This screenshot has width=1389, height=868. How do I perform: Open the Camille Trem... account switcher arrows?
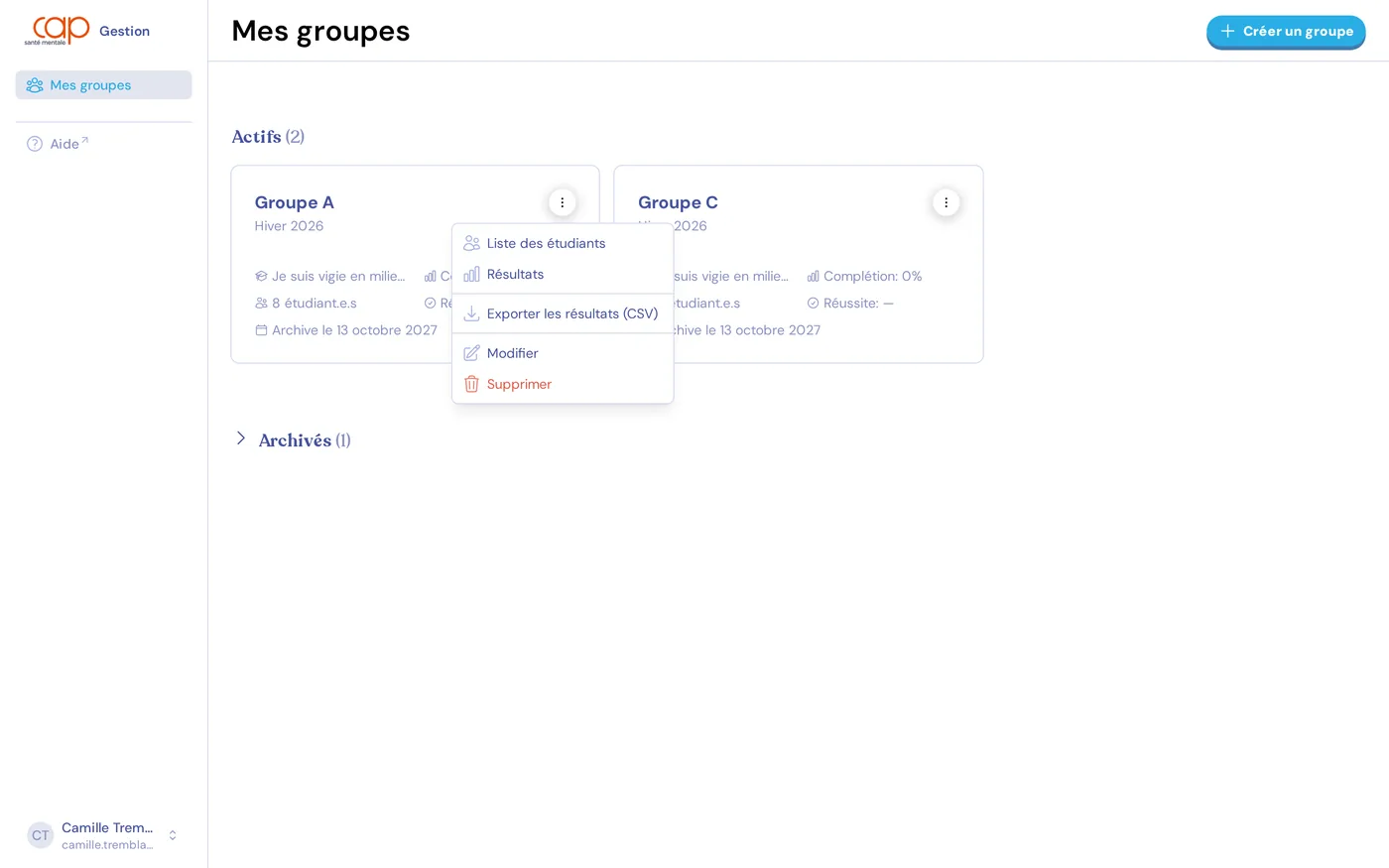coord(173,835)
